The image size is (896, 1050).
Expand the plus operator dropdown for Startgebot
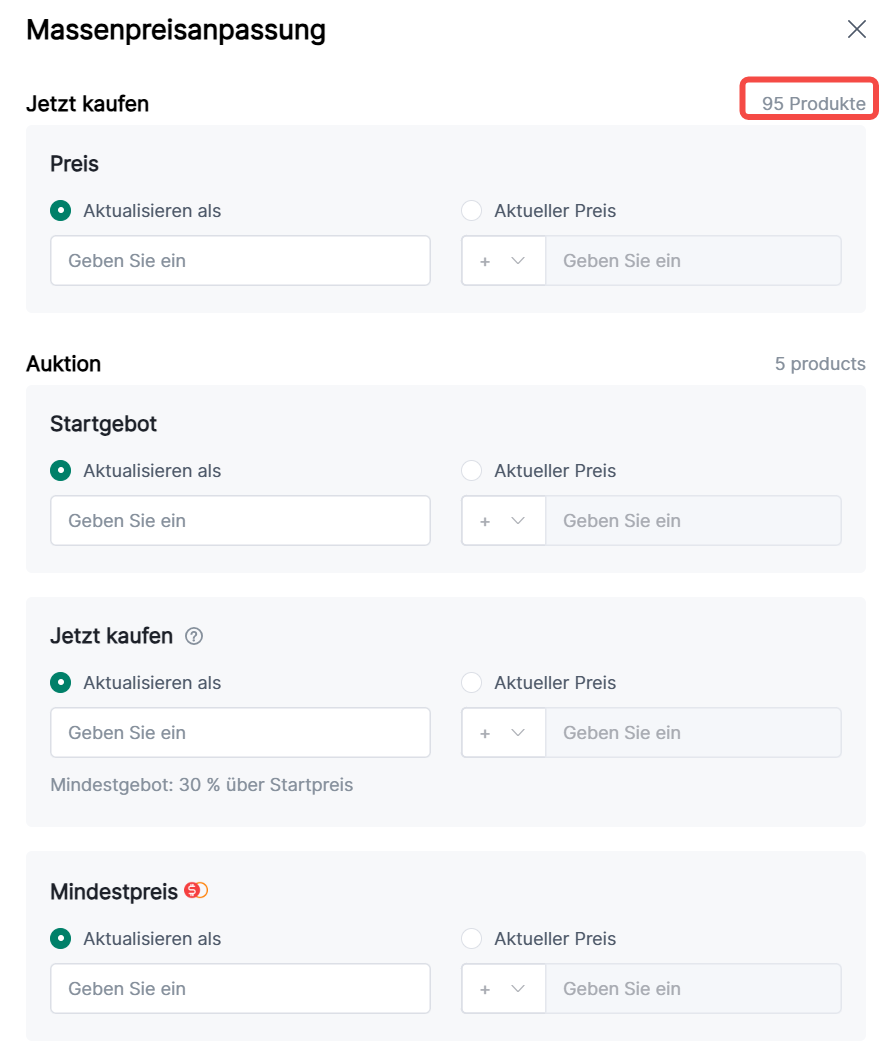(503, 521)
